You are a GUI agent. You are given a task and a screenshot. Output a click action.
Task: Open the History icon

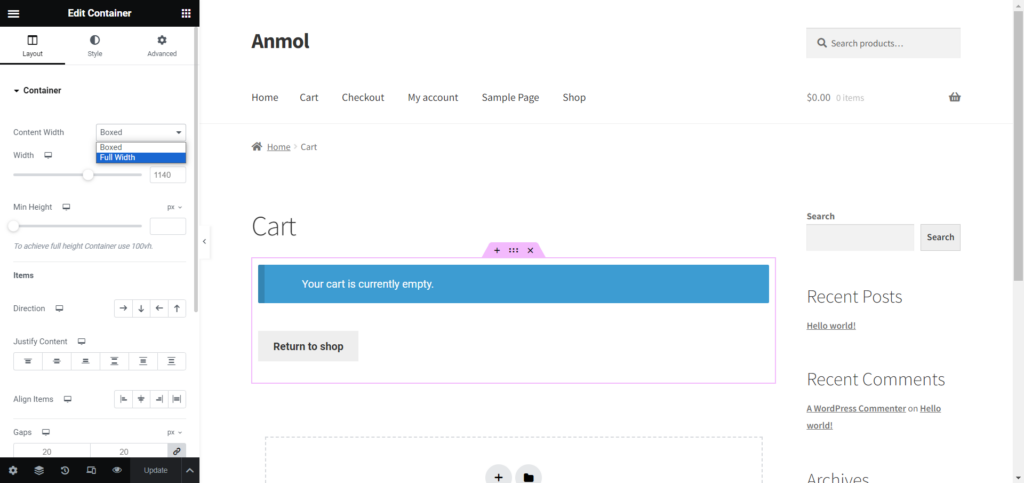(x=65, y=470)
